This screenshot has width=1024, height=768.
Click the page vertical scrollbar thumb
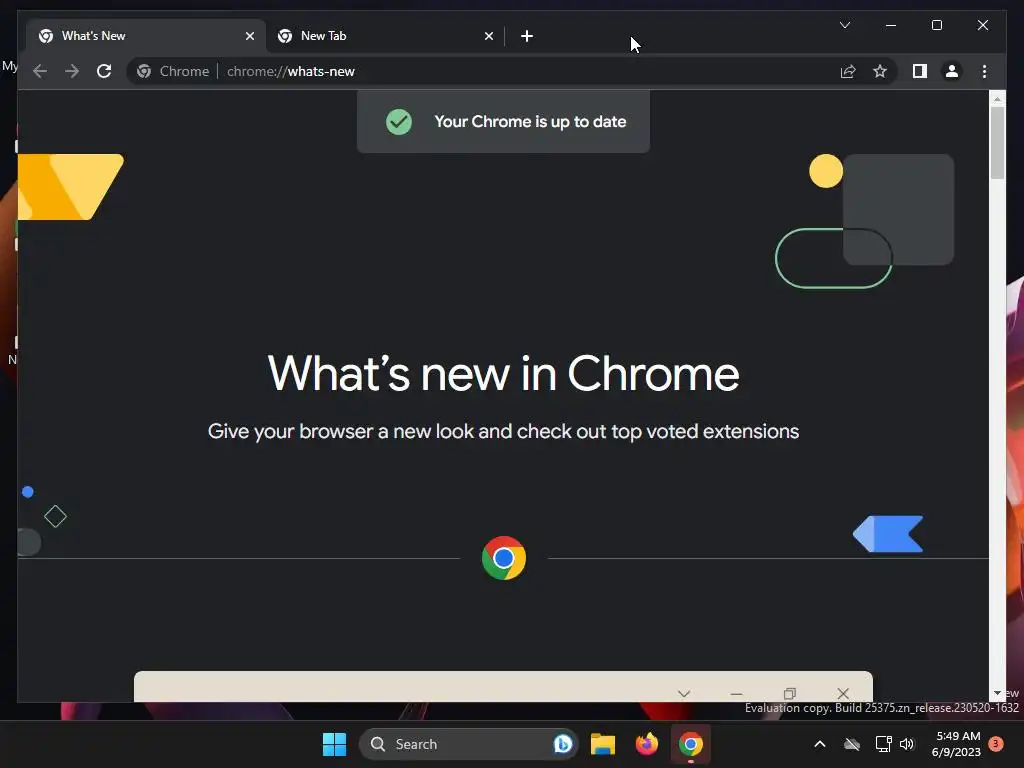pyautogui.click(x=997, y=142)
